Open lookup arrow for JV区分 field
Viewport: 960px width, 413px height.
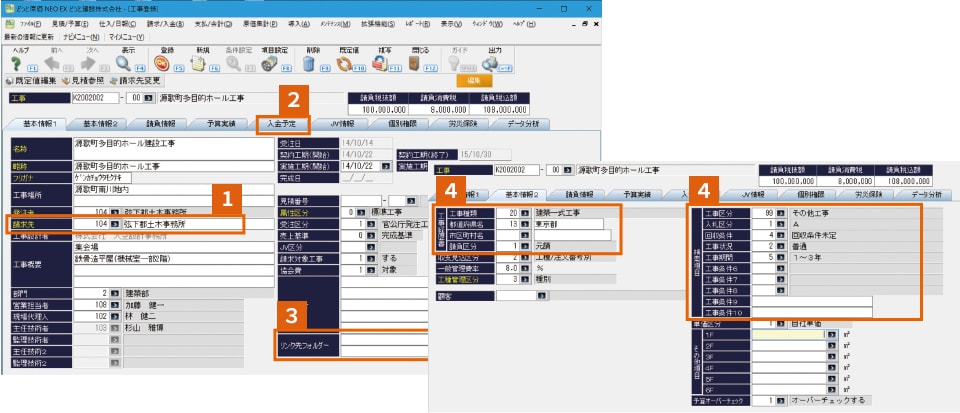tap(370, 247)
